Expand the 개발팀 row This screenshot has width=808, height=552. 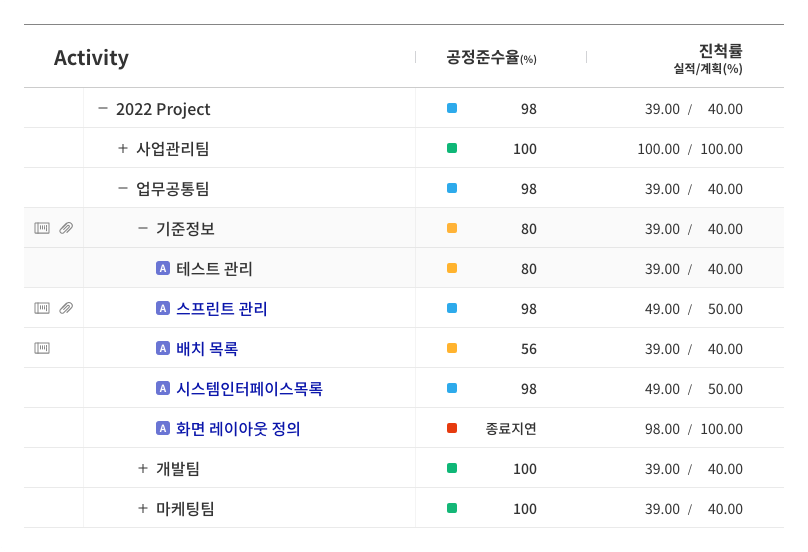(x=143, y=469)
